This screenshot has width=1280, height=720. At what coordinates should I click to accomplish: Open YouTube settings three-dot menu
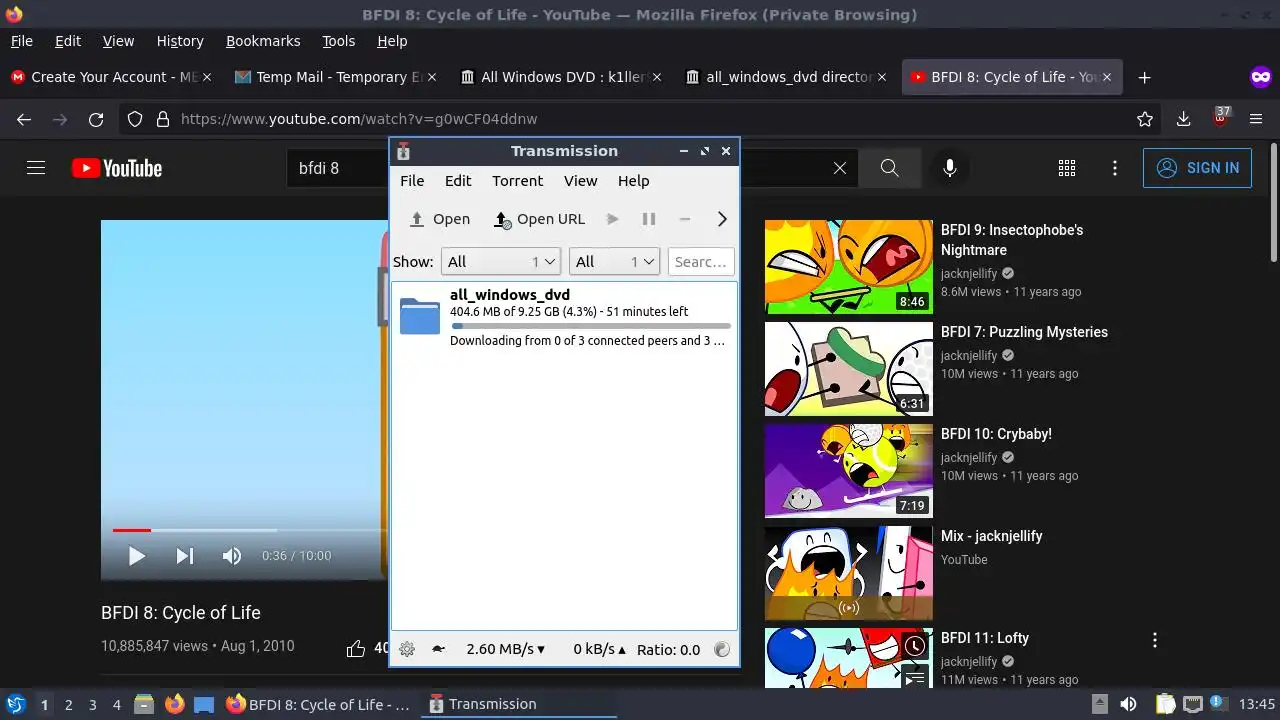pyautogui.click(x=1115, y=168)
